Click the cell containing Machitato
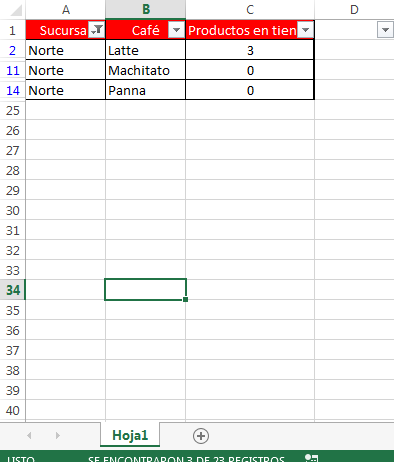The height and width of the screenshot is (462, 394). click(x=145, y=70)
